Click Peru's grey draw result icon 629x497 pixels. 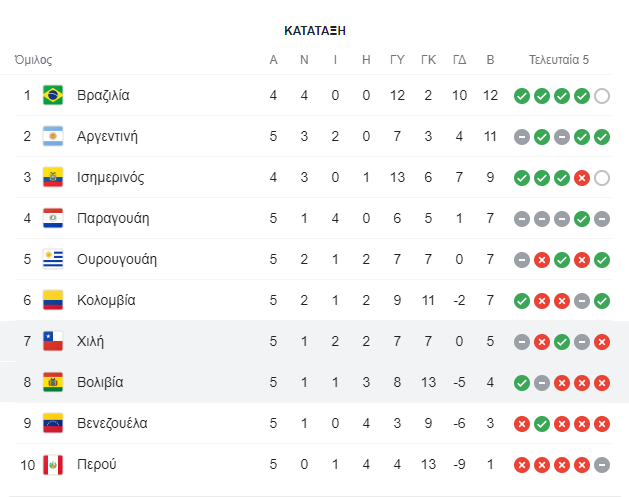tap(602, 465)
